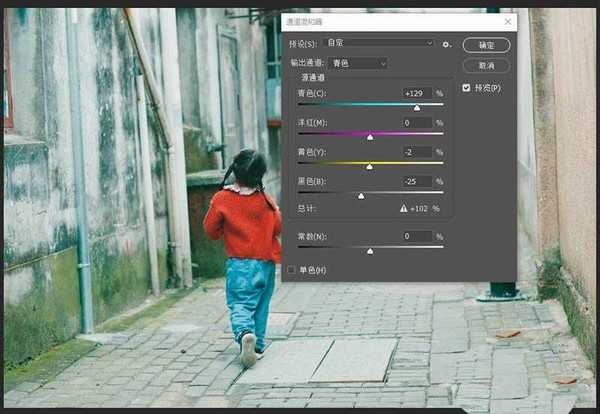Focus the 常数 constant value field
Screen dimensions: 600x414
tap(415, 236)
